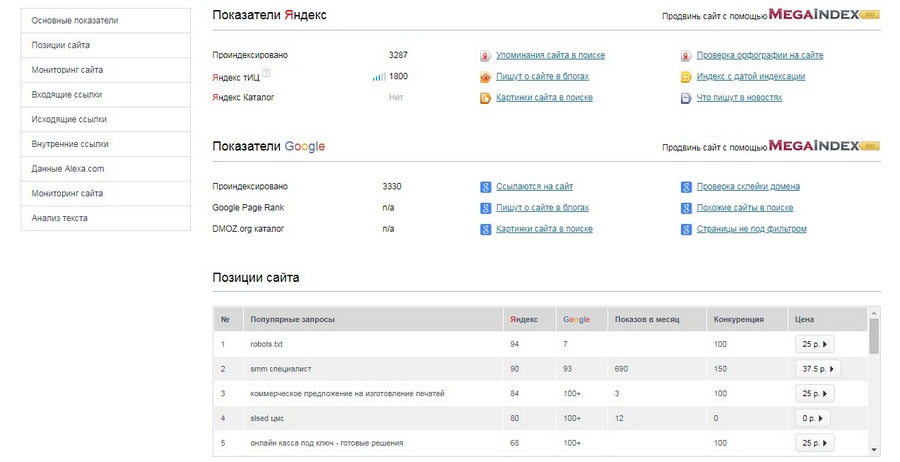Open 'Похожие сайты в поиске' link
Screen dimensions: 900x462
(x=745, y=208)
